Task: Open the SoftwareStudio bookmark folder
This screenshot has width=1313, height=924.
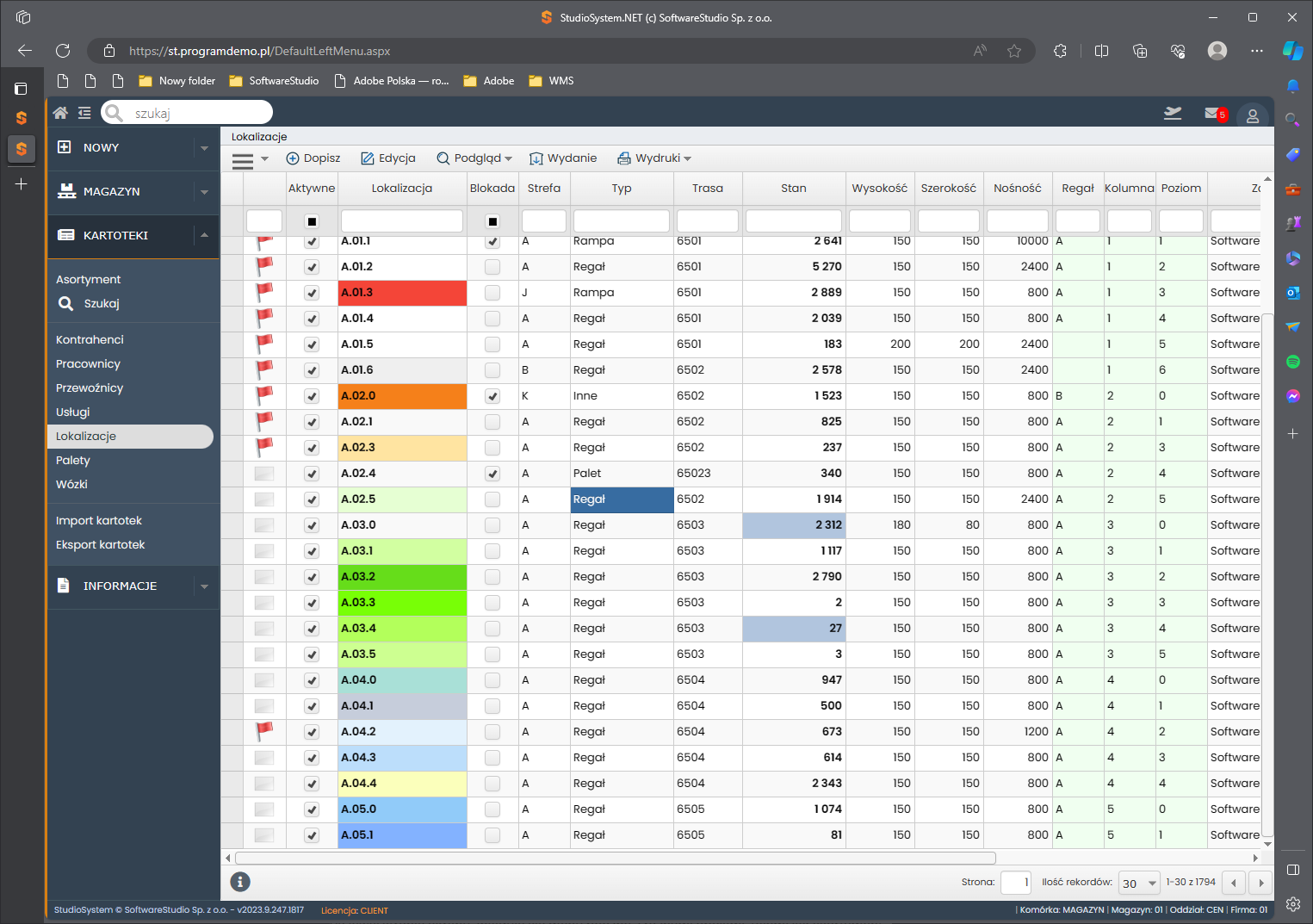Action: point(274,81)
